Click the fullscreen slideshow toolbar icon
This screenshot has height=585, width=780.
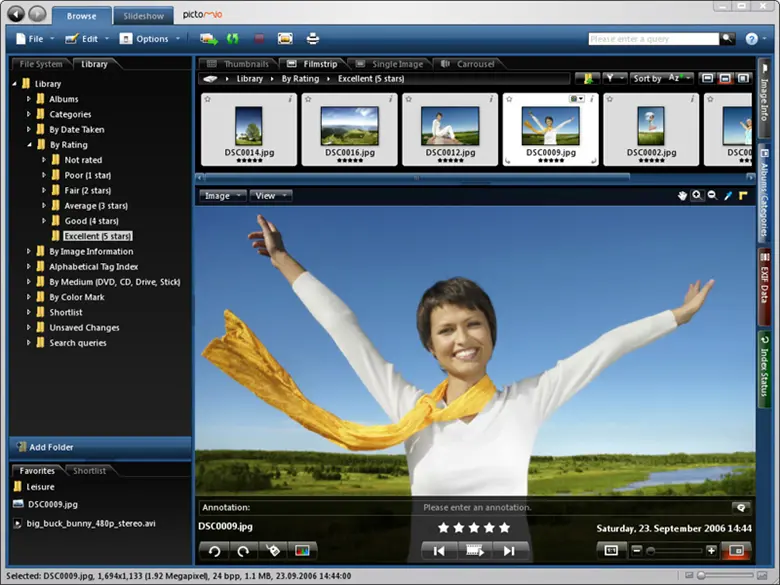[285, 38]
